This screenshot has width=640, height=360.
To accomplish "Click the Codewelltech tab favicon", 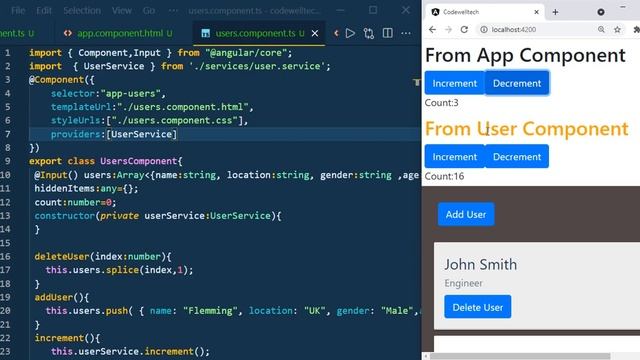I will click(435, 12).
